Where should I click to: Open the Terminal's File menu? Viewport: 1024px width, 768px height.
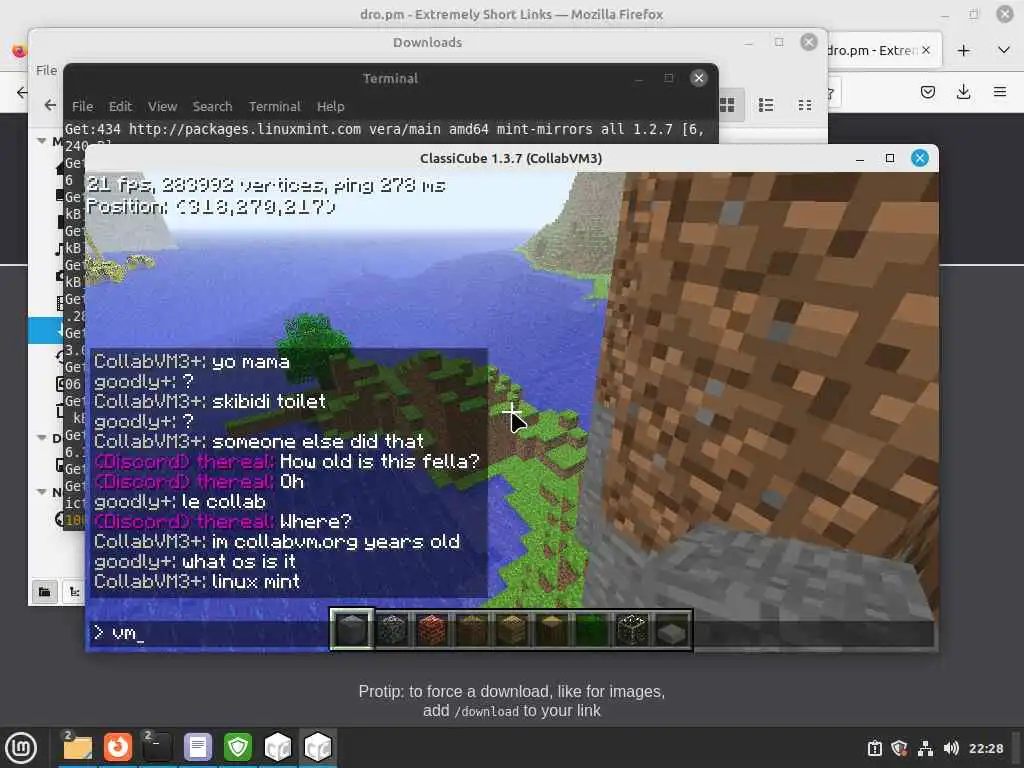(x=82, y=106)
